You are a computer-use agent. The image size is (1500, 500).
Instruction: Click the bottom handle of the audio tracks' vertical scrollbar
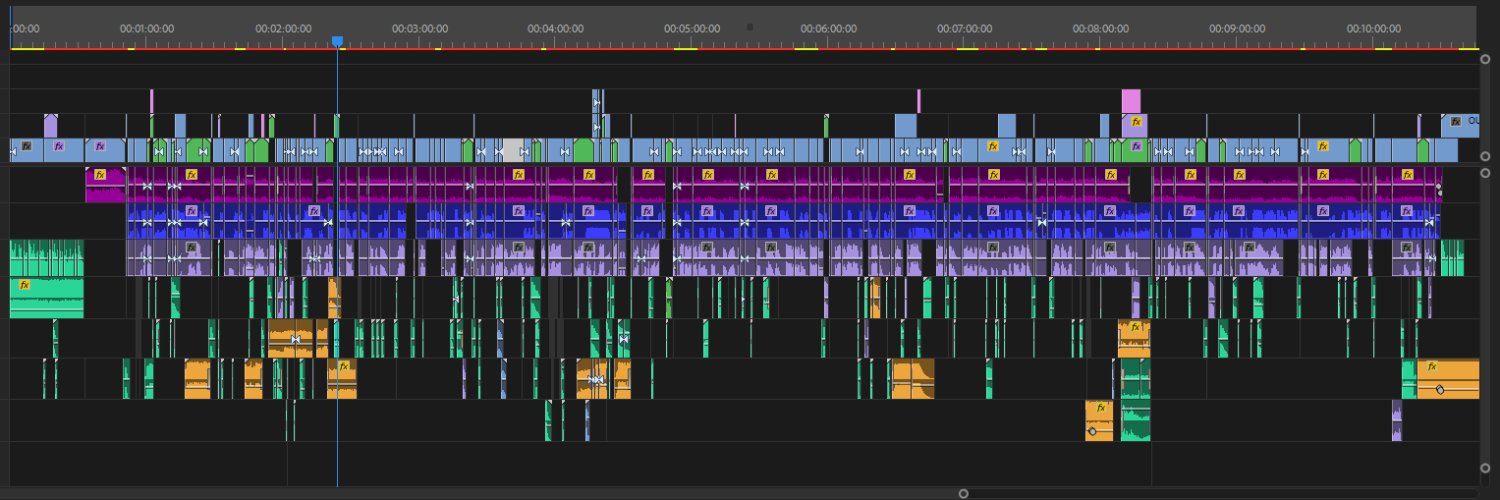coord(1486,468)
